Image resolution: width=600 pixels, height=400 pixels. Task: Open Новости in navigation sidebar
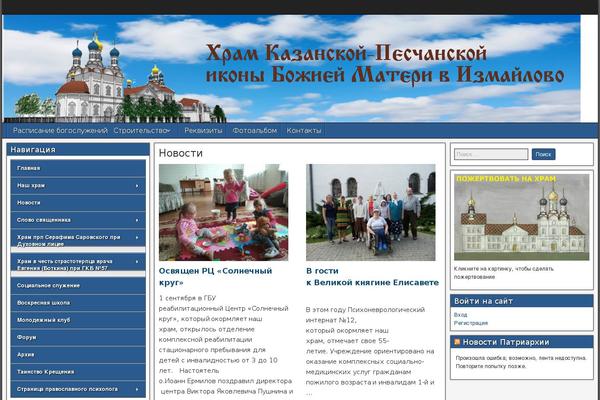coord(78,202)
